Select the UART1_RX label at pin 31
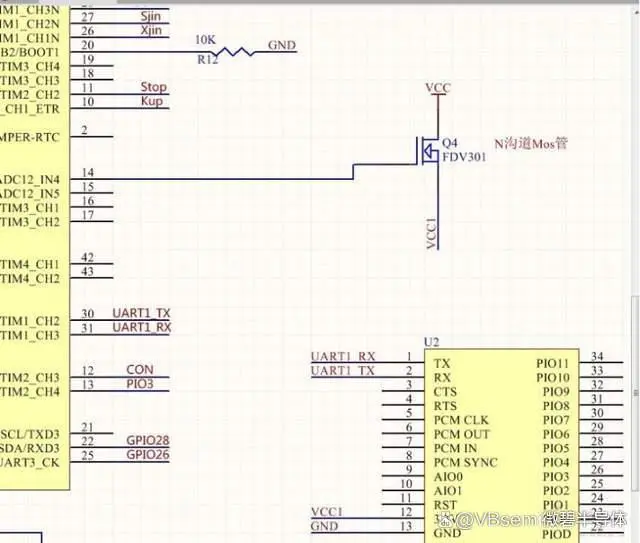640x543 pixels. pyautogui.click(x=142, y=327)
